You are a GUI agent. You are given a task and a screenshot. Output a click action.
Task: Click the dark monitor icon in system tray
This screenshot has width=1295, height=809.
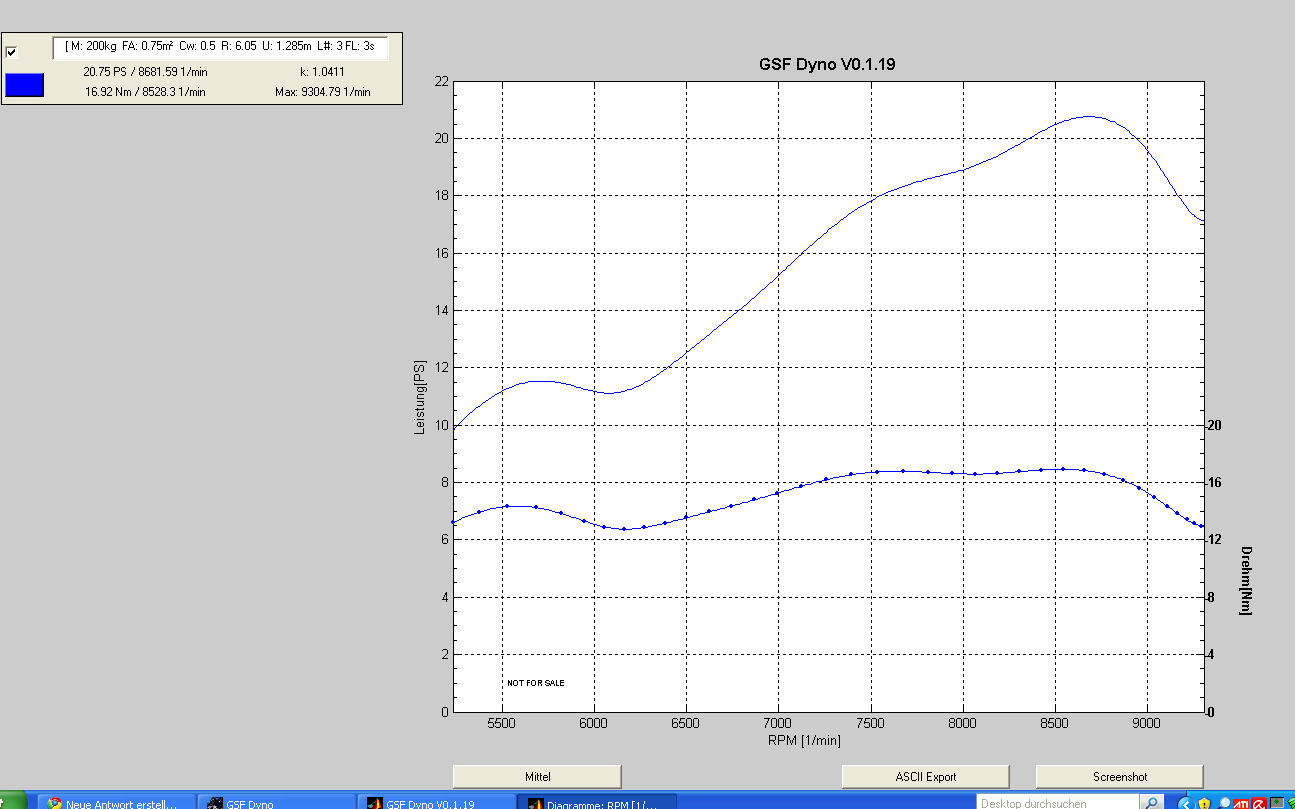(1277, 803)
